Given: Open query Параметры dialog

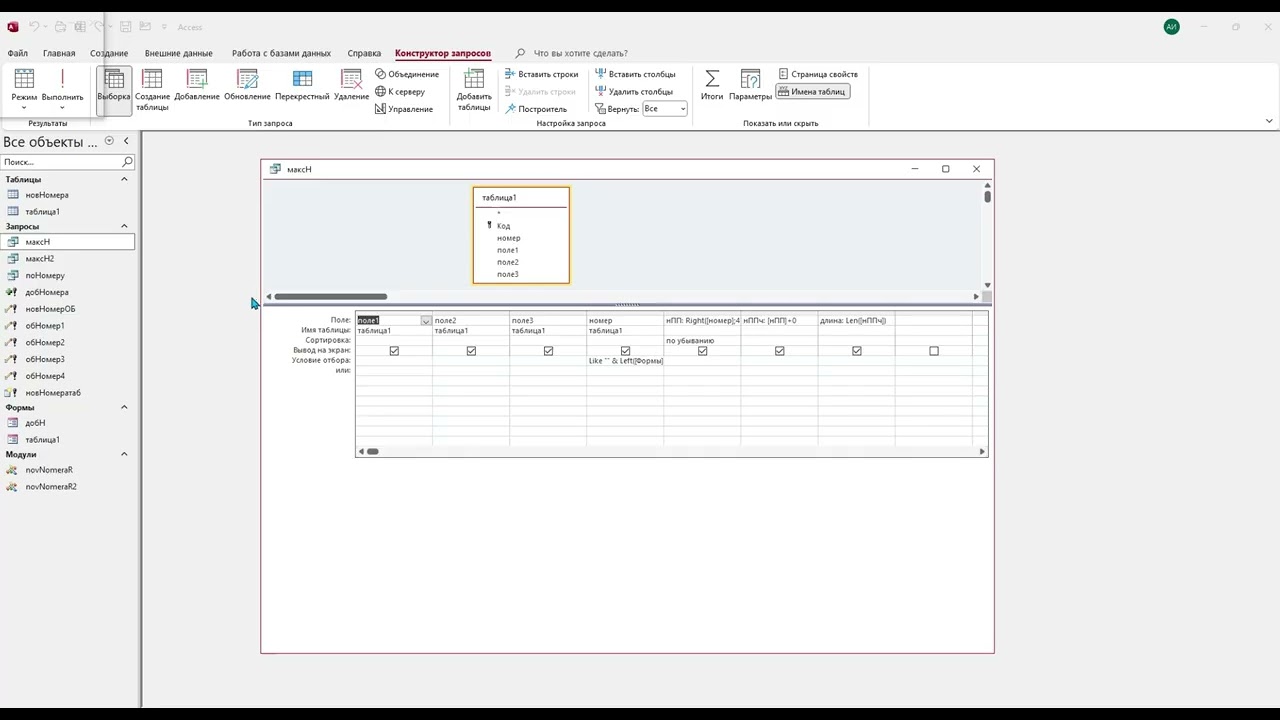Looking at the screenshot, I should pos(750,86).
